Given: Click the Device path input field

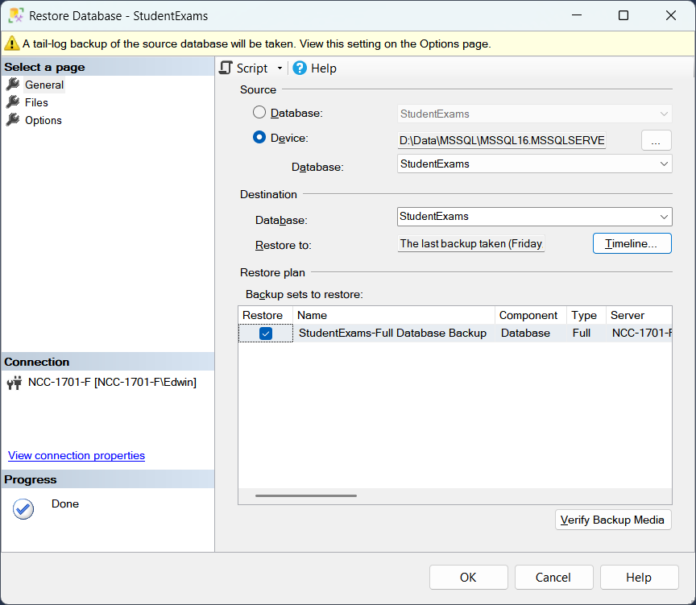Looking at the screenshot, I should click(x=502, y=141).
